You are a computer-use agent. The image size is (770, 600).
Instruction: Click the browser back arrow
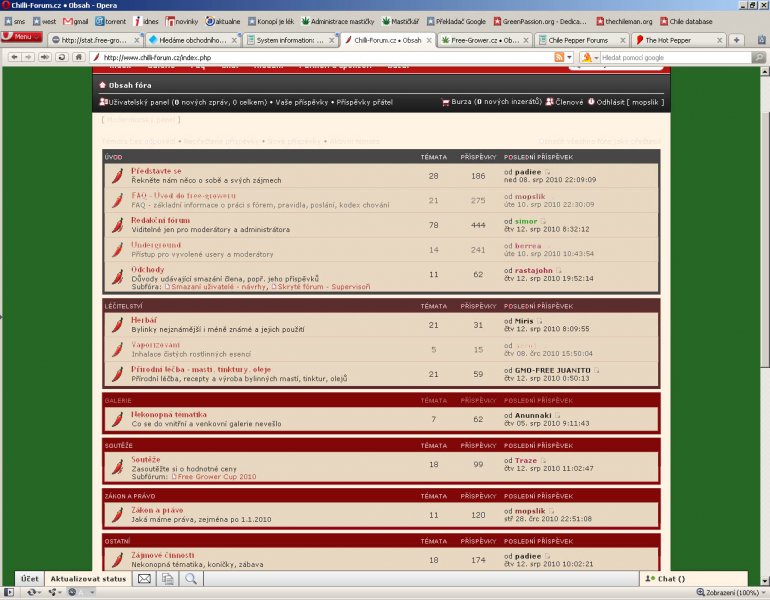point(13,58)
